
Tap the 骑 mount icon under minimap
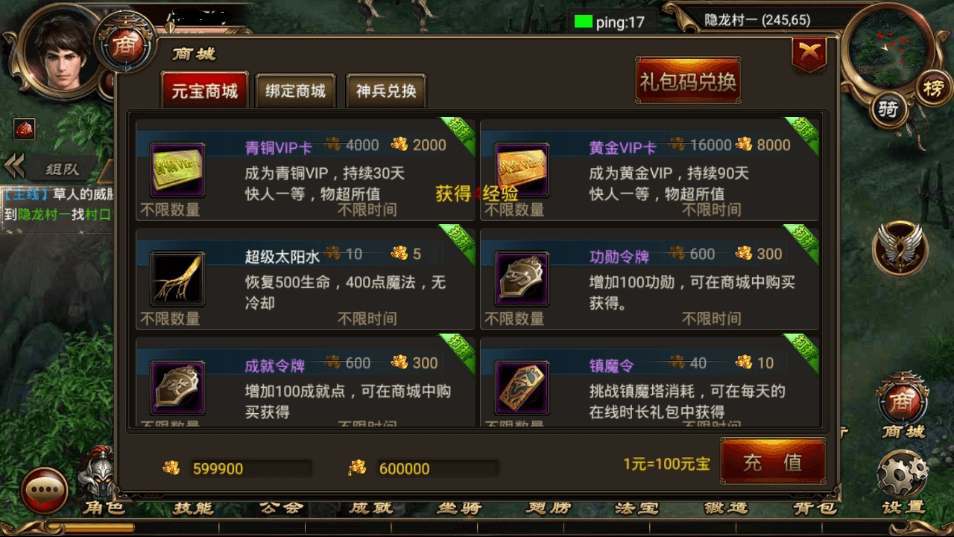888,109
